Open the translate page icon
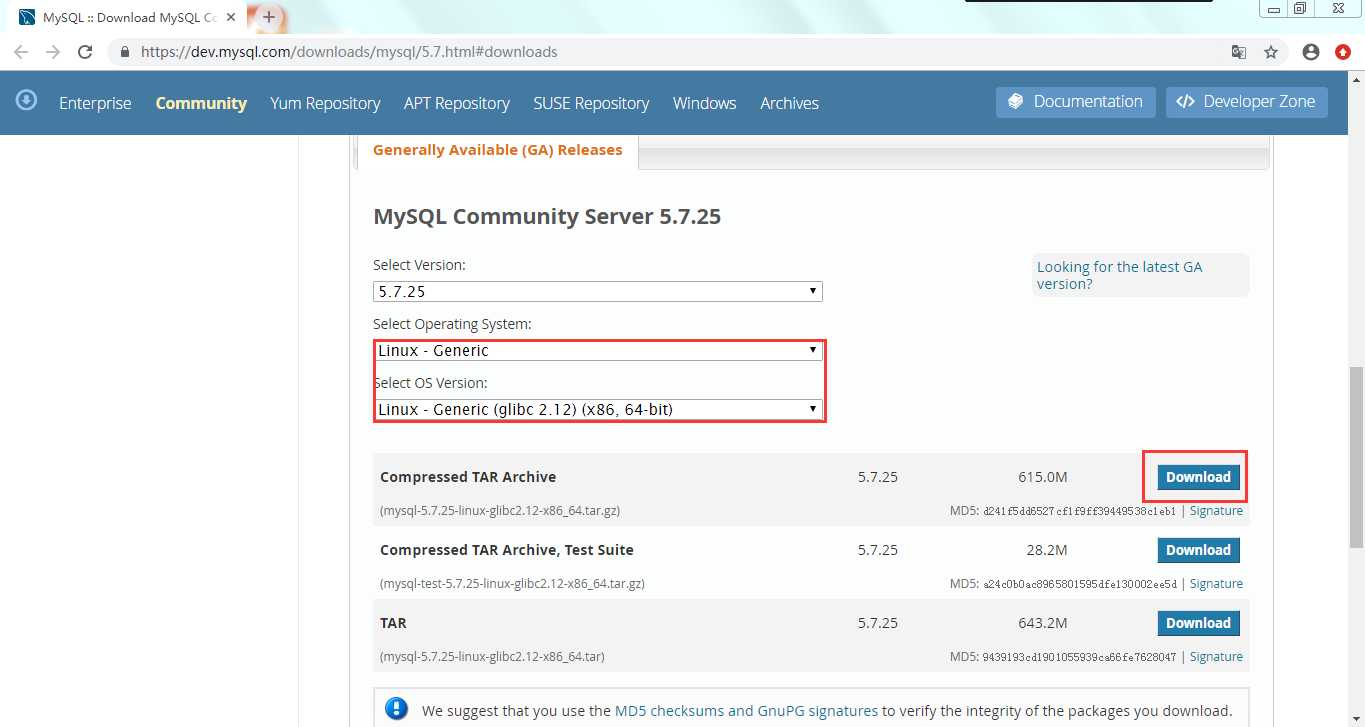Screen dimensions: 1365x727 point(1239,52)
